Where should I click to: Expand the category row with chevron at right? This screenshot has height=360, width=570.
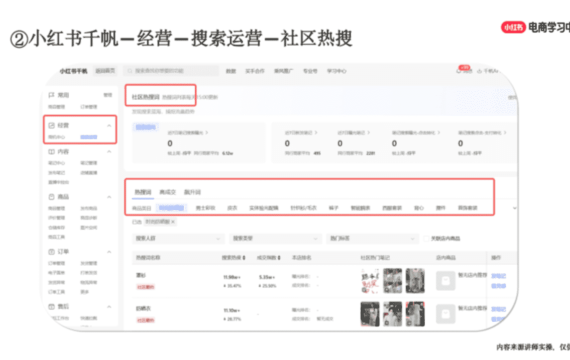[514, 208]
